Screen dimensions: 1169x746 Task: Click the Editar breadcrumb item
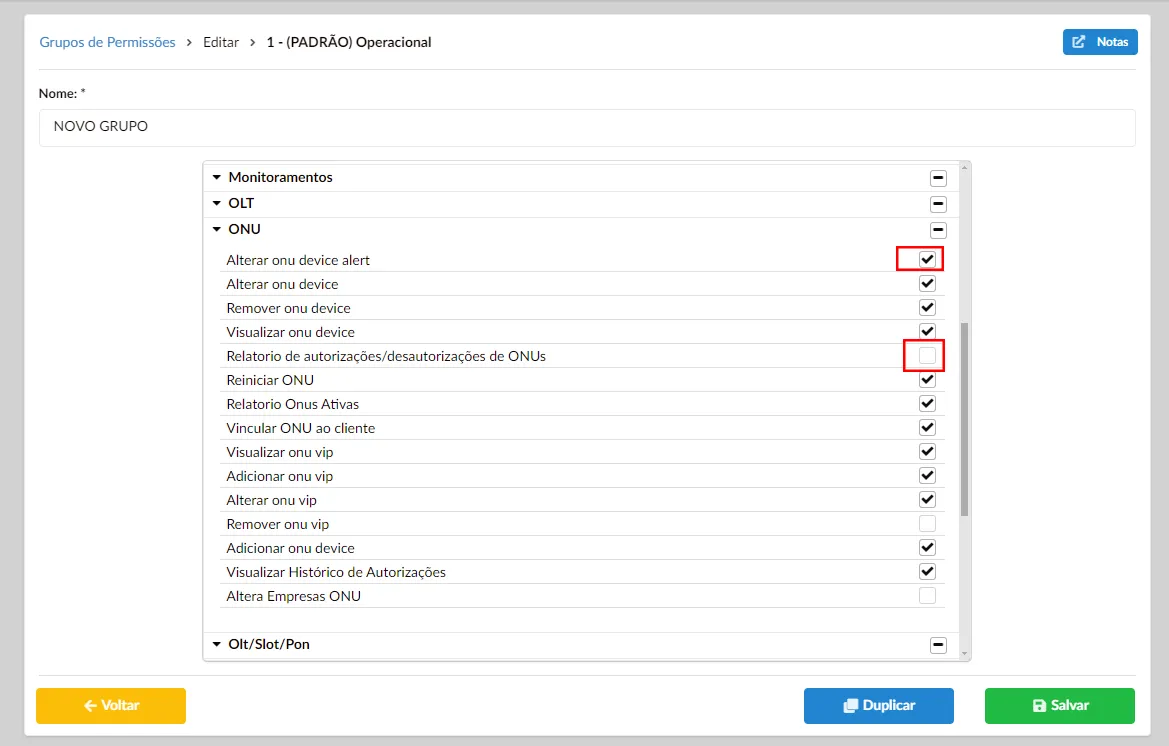point(221,42)
